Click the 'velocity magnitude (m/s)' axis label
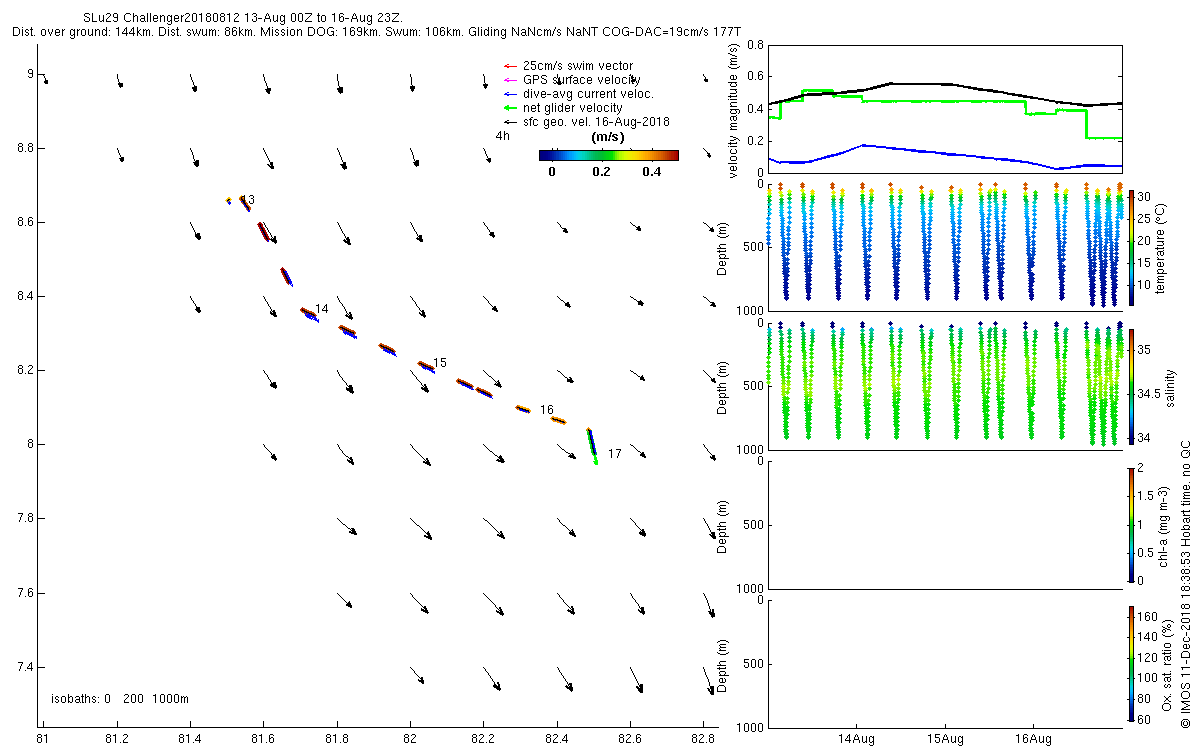This screenshot has width=1200, height=750. [735, 113]
